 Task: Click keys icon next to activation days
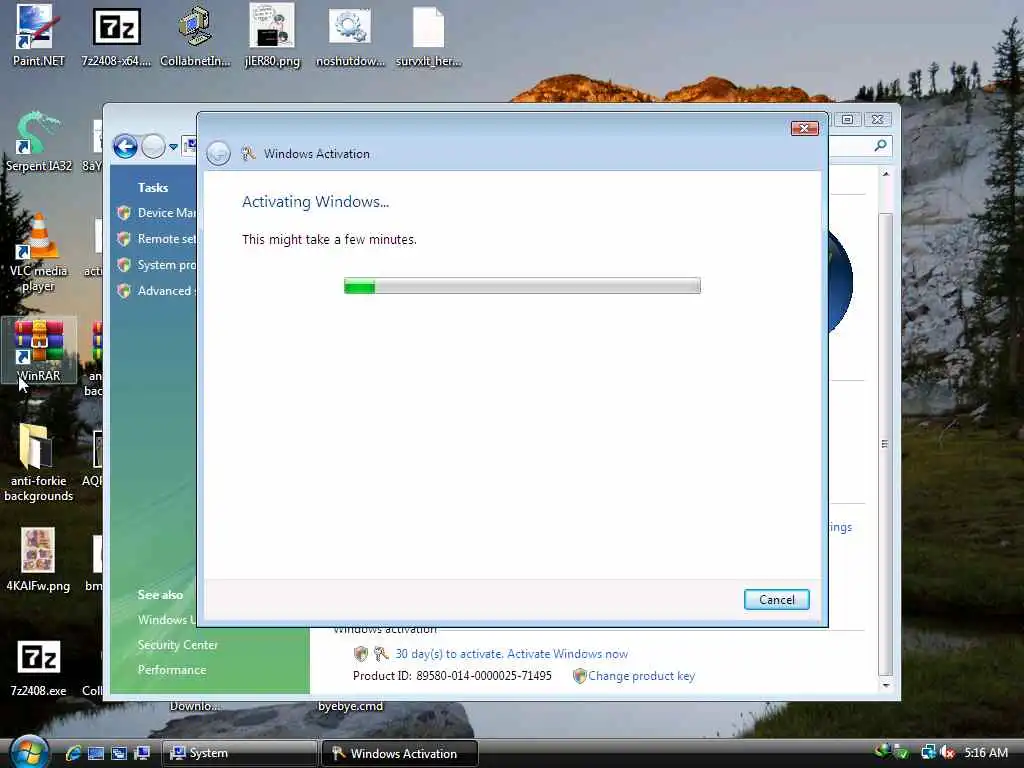(381, 654)
